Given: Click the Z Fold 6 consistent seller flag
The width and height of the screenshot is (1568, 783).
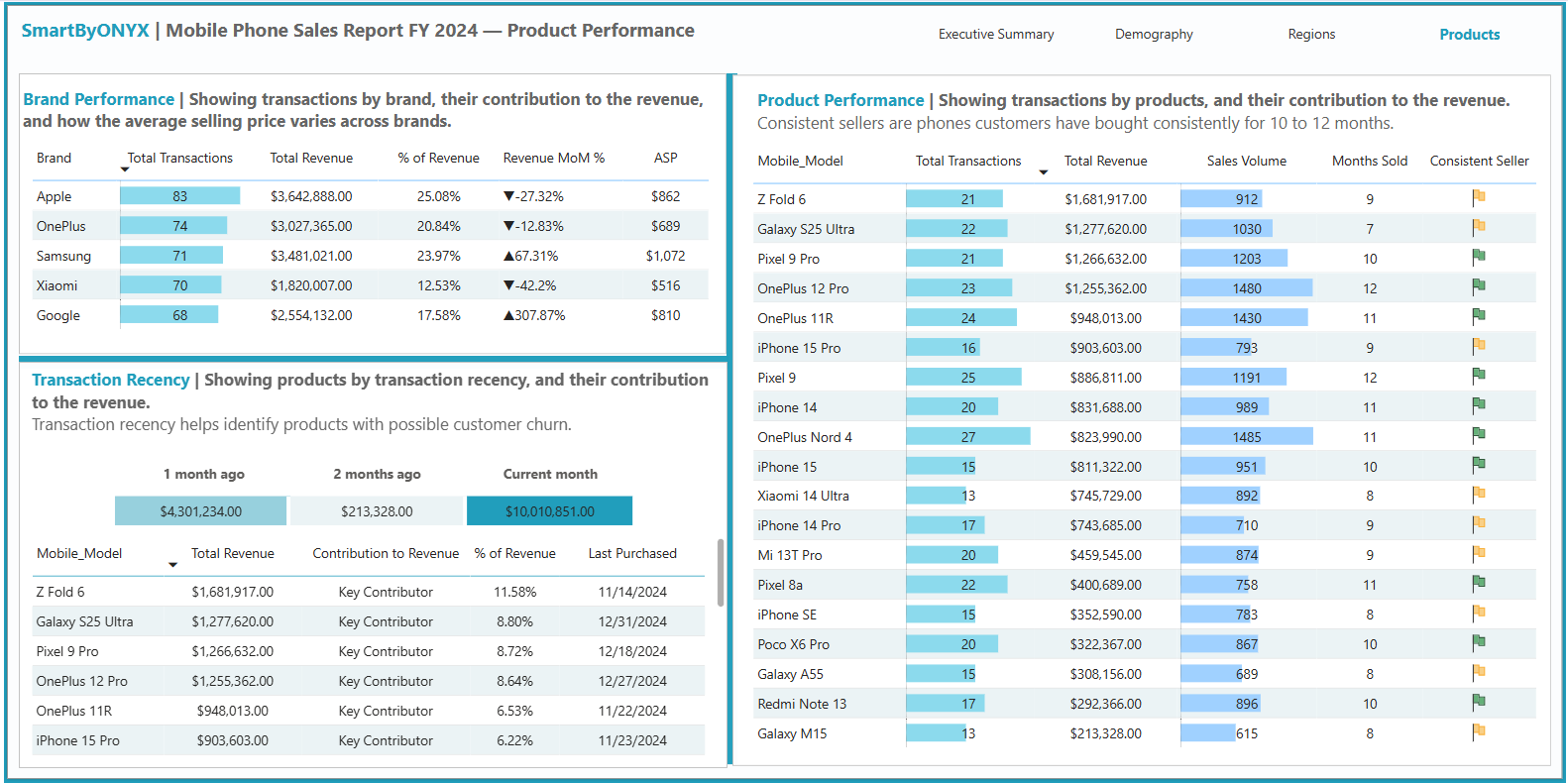Looking at the screenshot, I should coord(1479,197).
